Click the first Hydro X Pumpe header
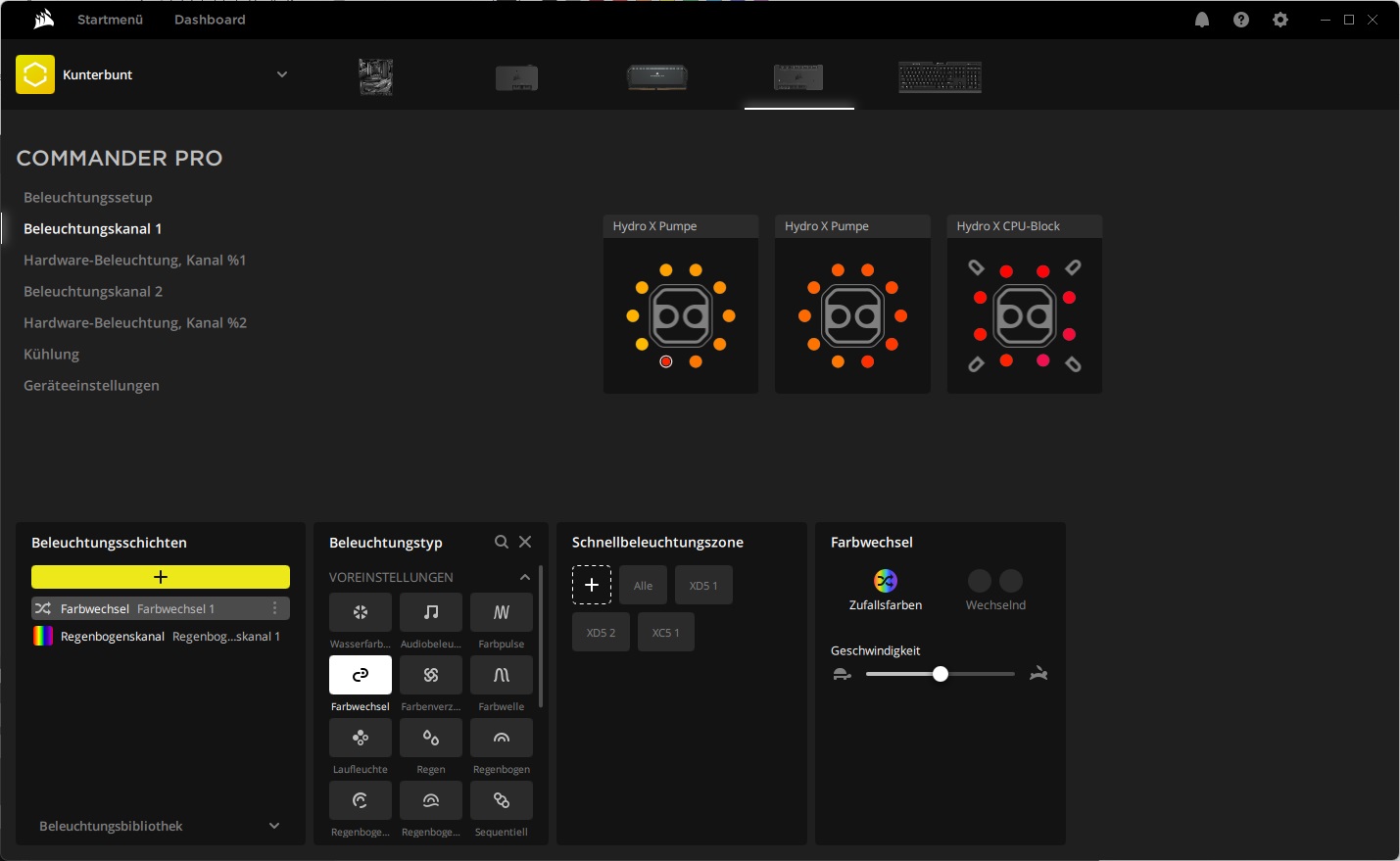 pyautogui.click(x=681, y=225)
